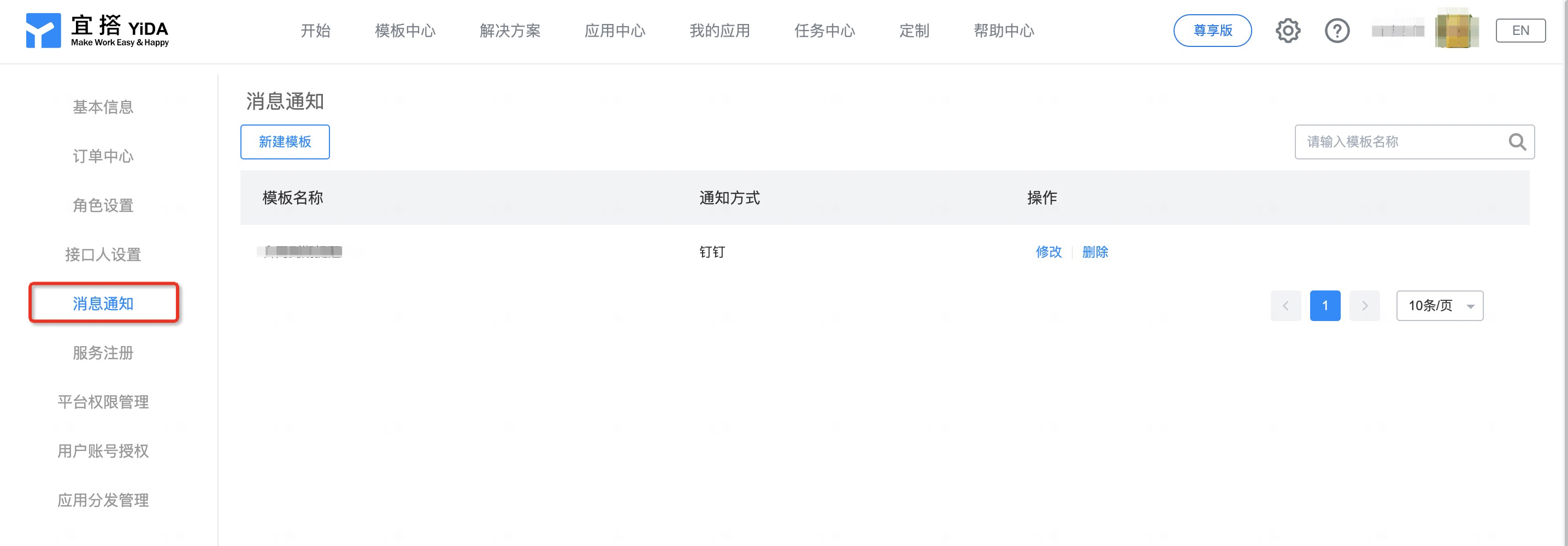Select page 1 in pagination

tap(1324, 306)
